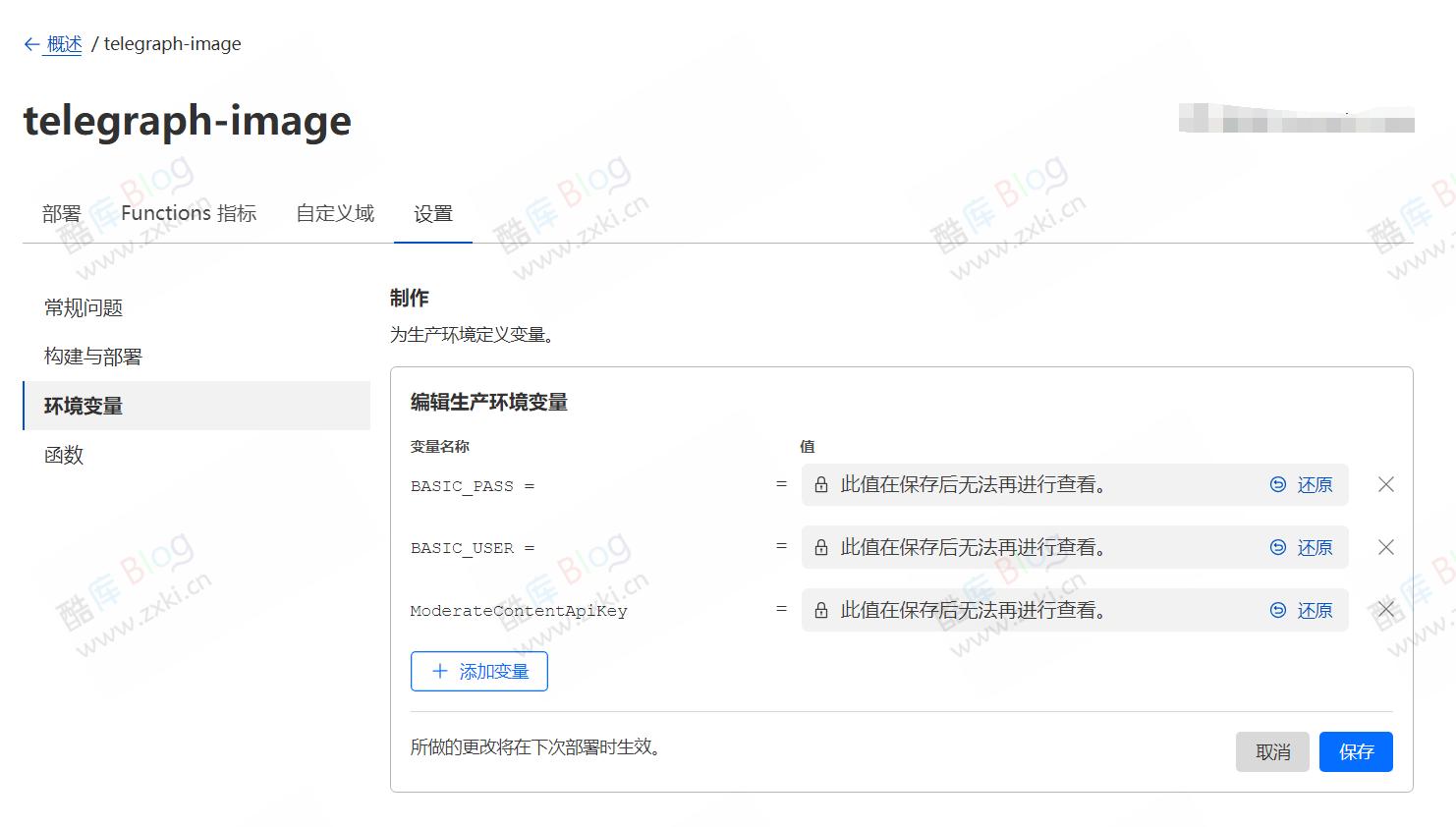The image size is (1456, 827).
Task: Click the X to remove the BASIC_USER variable
Action: (1385, 547)
